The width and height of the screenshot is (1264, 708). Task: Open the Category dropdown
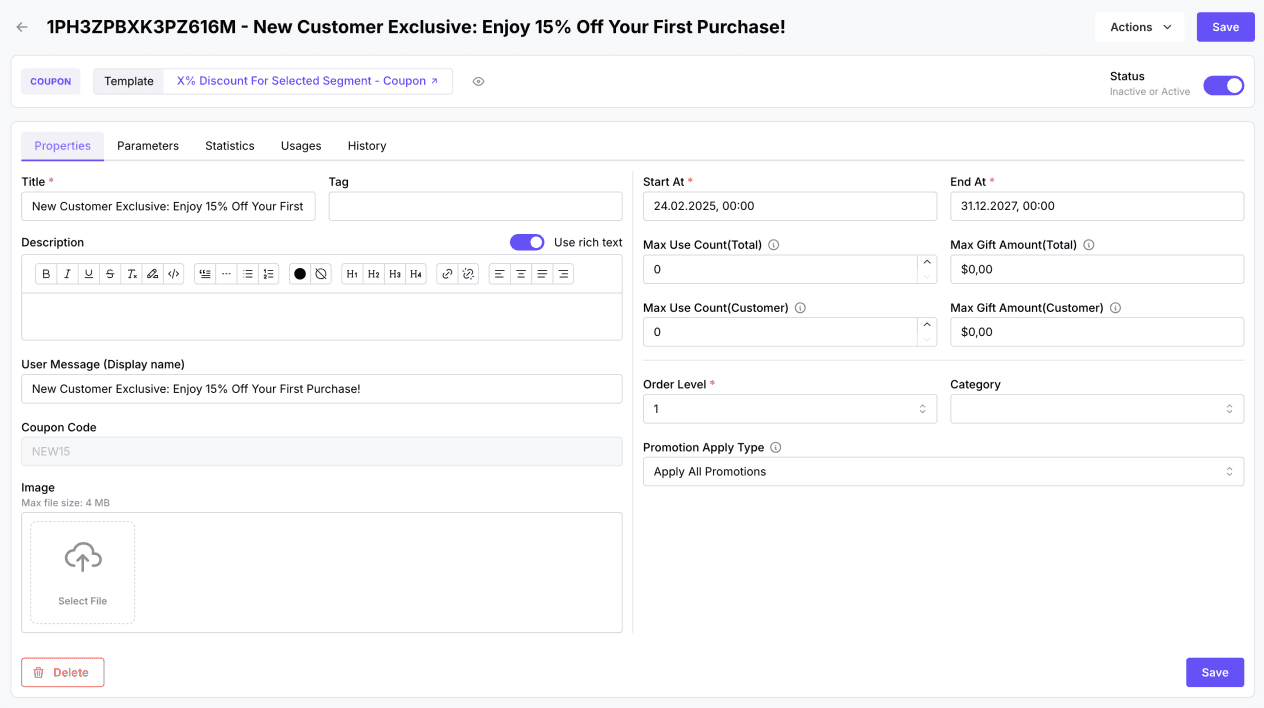coord(1097,409)
